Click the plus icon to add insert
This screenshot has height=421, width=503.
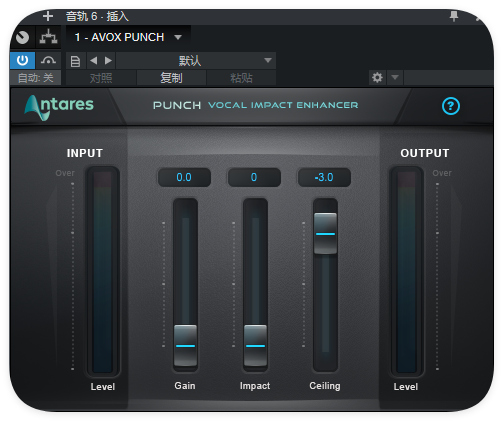coord(48,16)
